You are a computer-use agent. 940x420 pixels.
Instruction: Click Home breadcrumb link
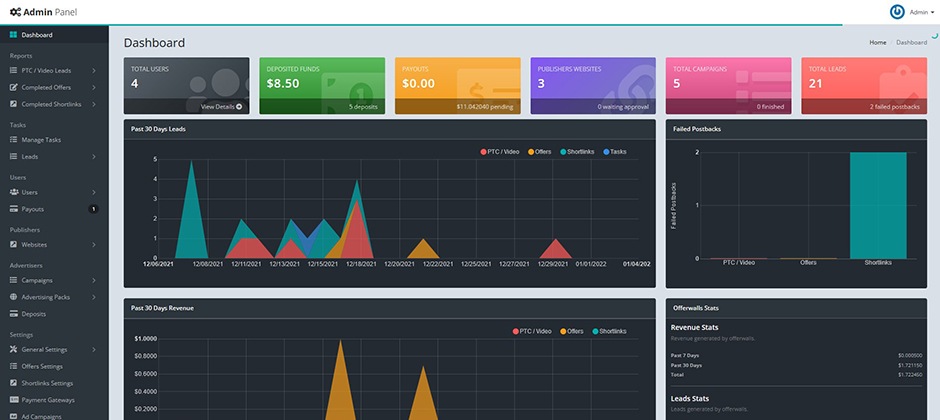pos(878,43)
